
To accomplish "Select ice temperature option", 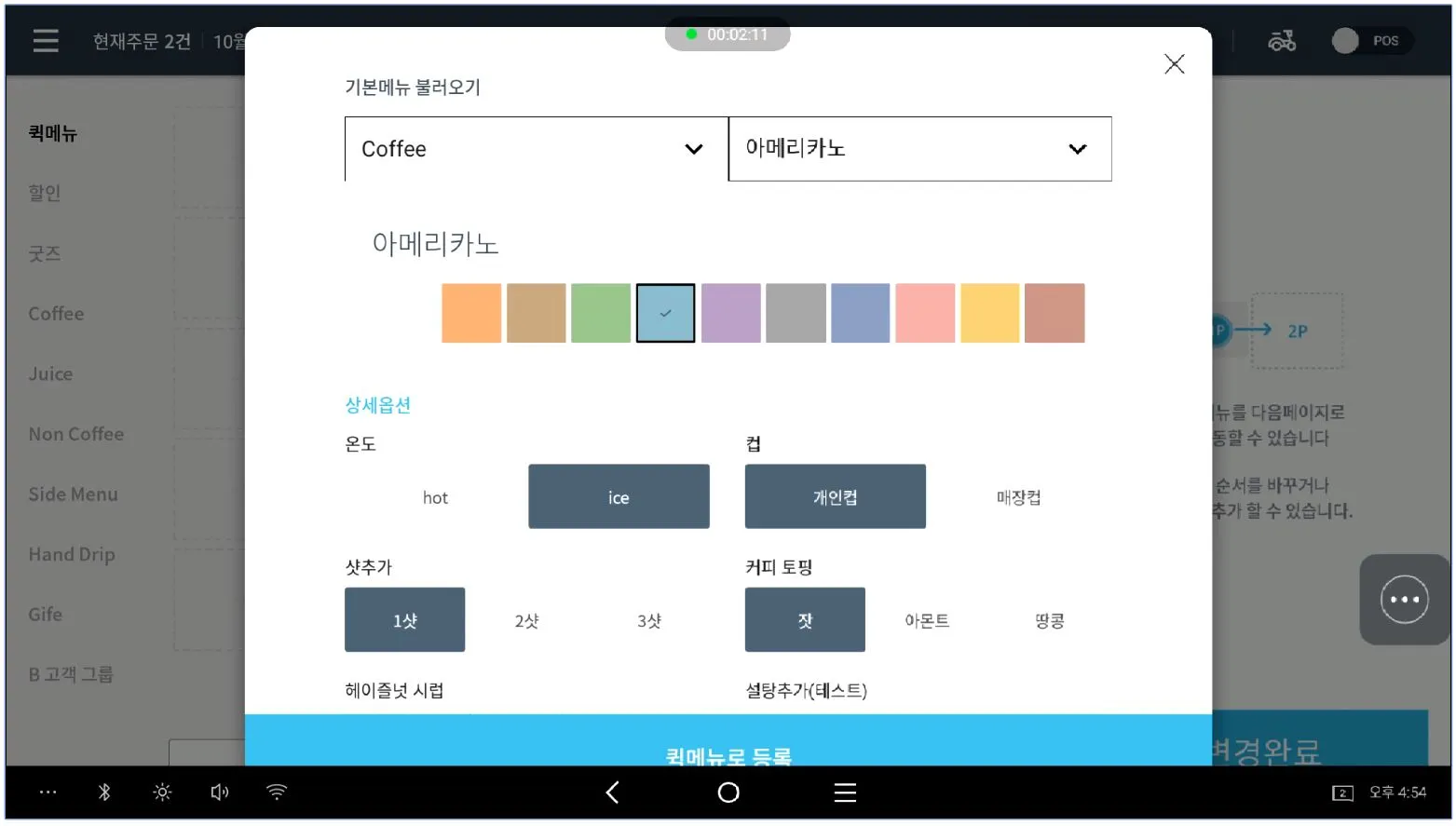I will [x=619, y=497].
